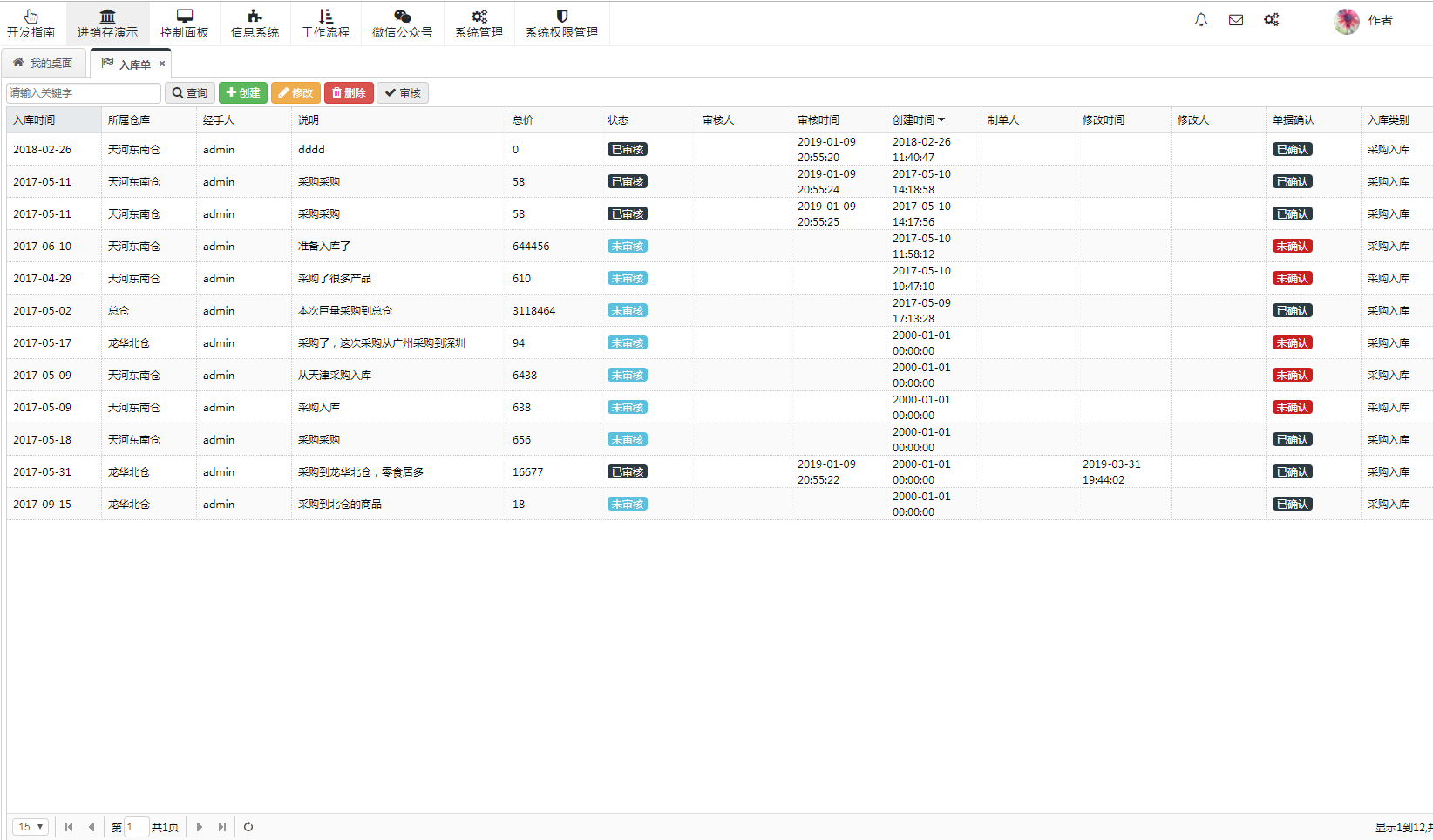Click the settings gears icon near avatar

[x=1272, y=20]
